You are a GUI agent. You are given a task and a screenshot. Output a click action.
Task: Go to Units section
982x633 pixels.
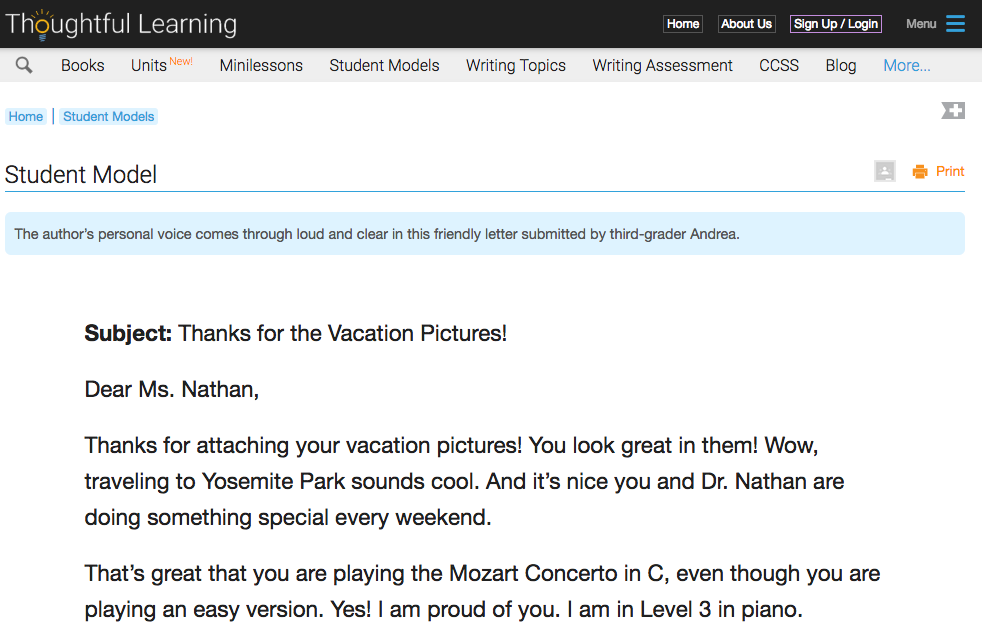(x=148, y=65)
